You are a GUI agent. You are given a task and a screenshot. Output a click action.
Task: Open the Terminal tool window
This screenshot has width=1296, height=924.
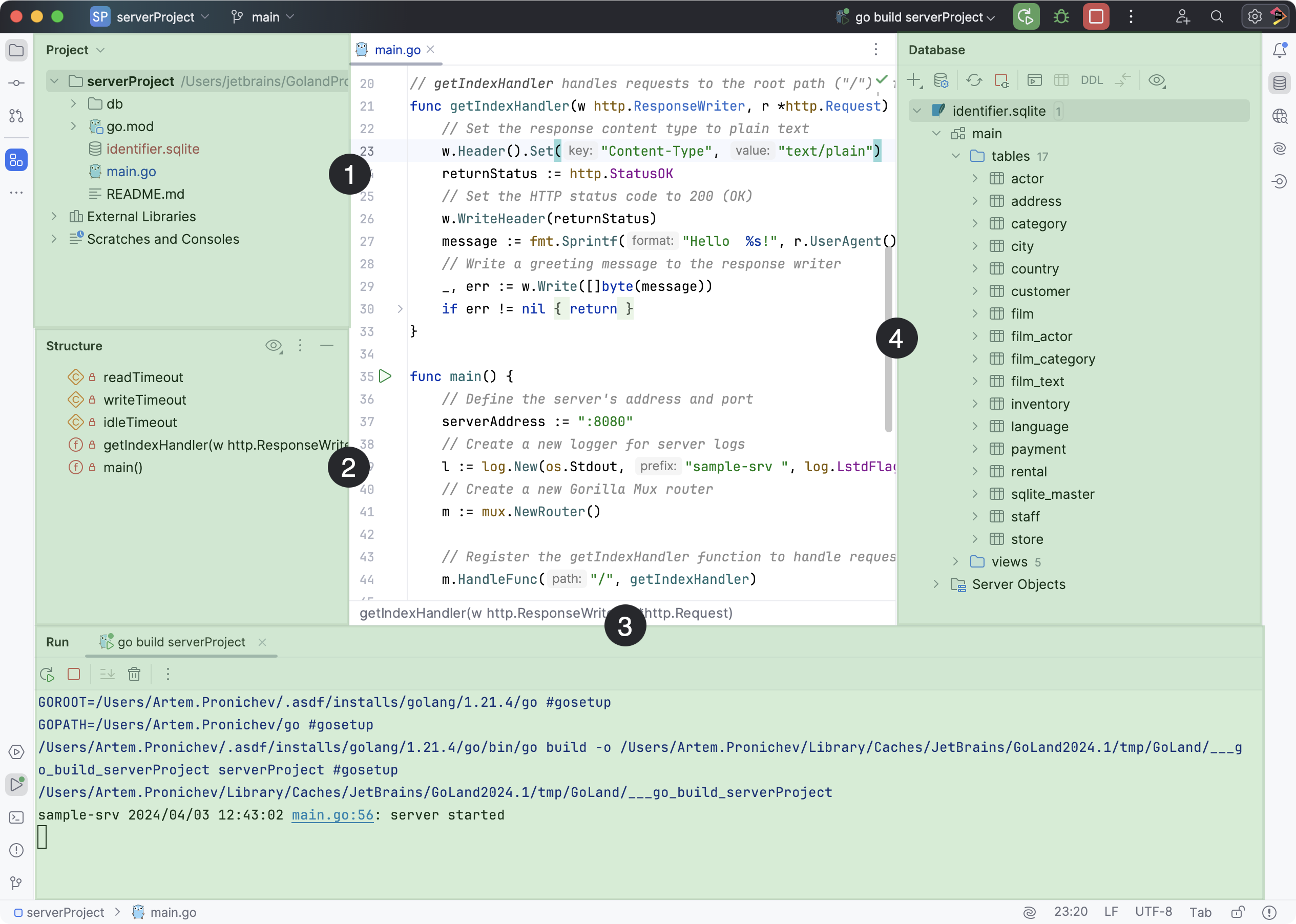click(x=16, y=817)
